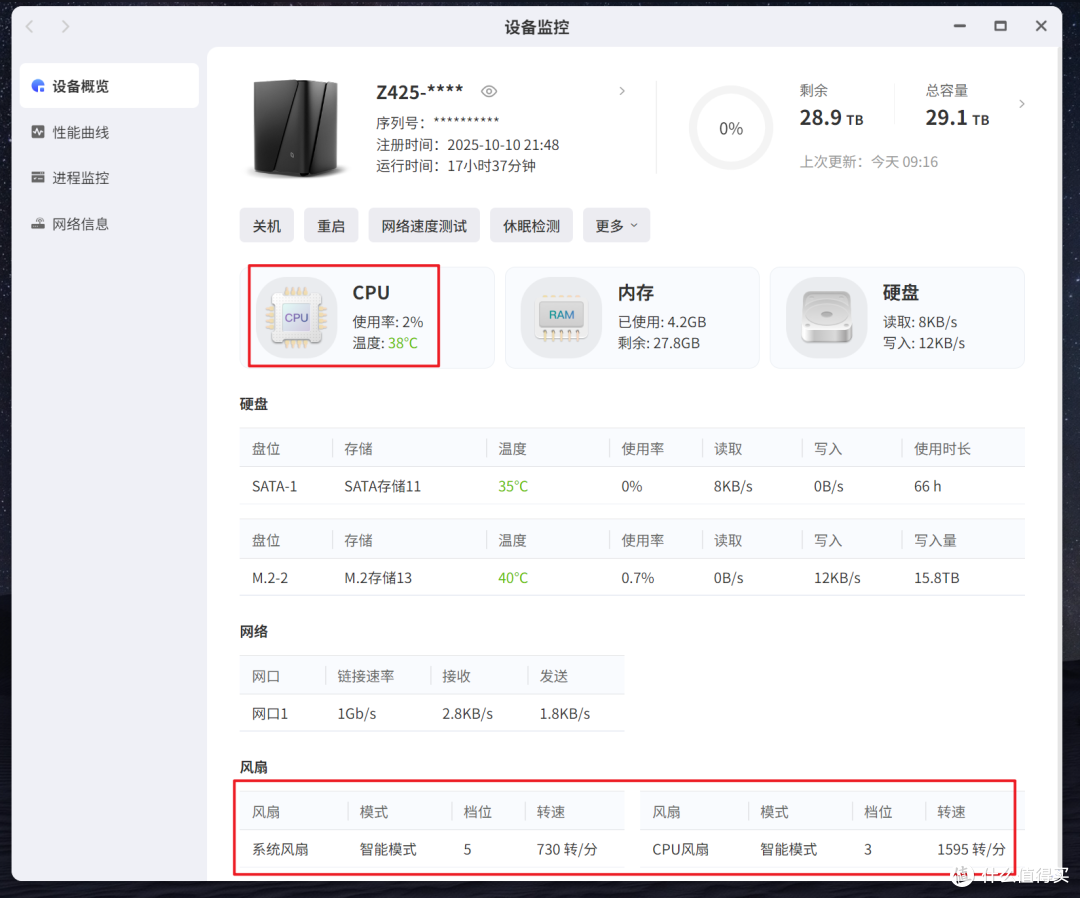The width and height of the screenshot is (1080, 898).
Task: Click the 重启 button
Action: tap(331, 226)
